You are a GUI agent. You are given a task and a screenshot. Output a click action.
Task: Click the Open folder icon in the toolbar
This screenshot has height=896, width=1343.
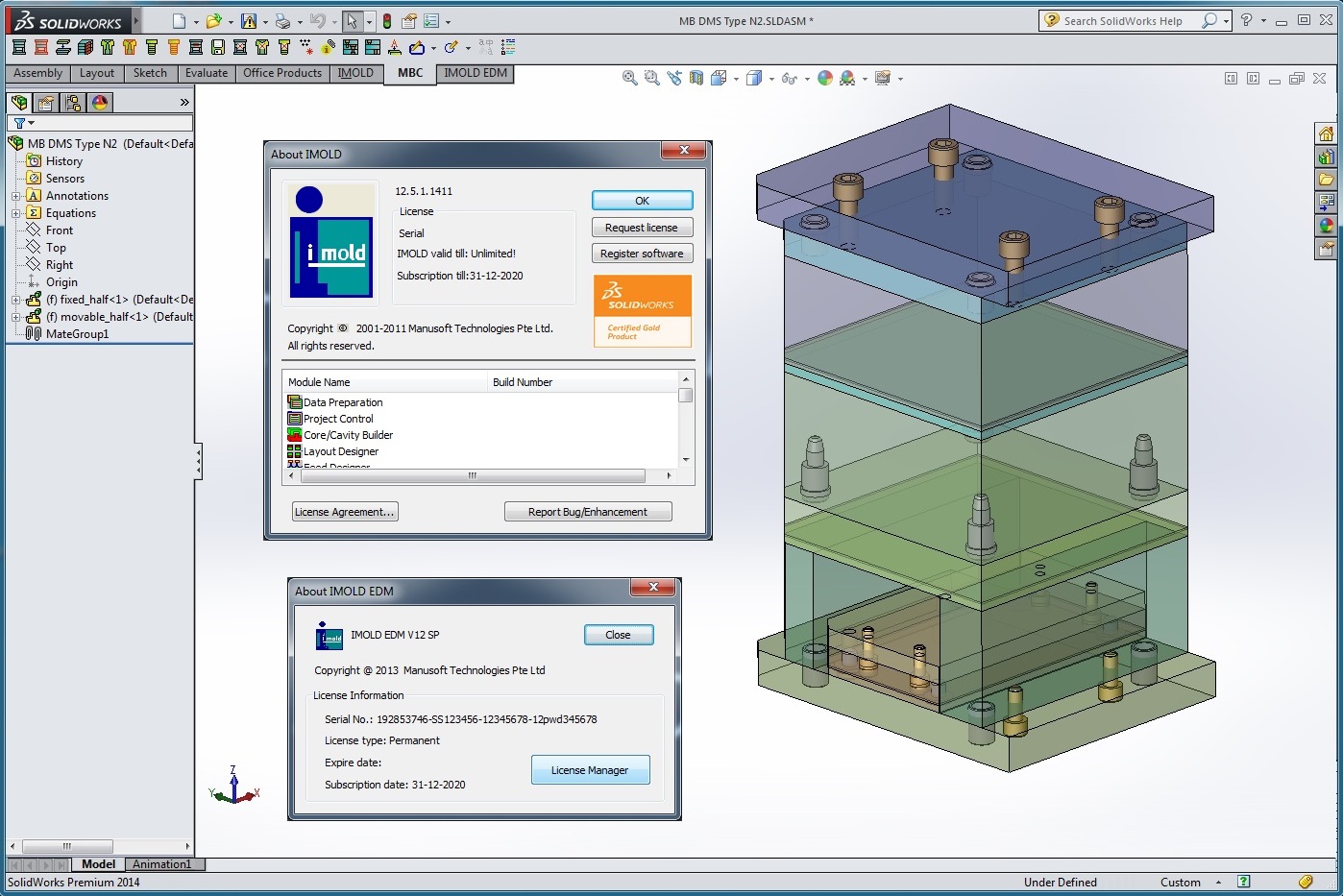click(213, 21)
